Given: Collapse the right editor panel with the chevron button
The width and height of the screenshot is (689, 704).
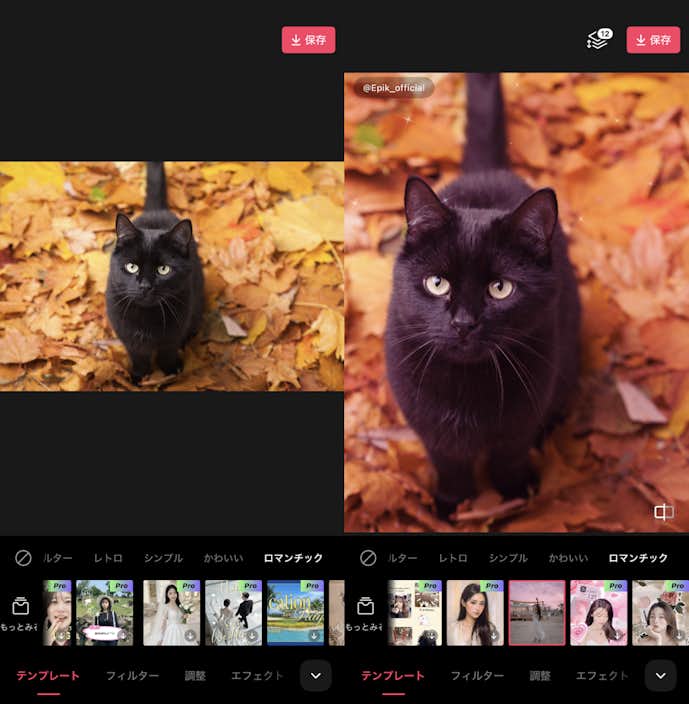Looking at the screenshot, I should coord(660,676).
